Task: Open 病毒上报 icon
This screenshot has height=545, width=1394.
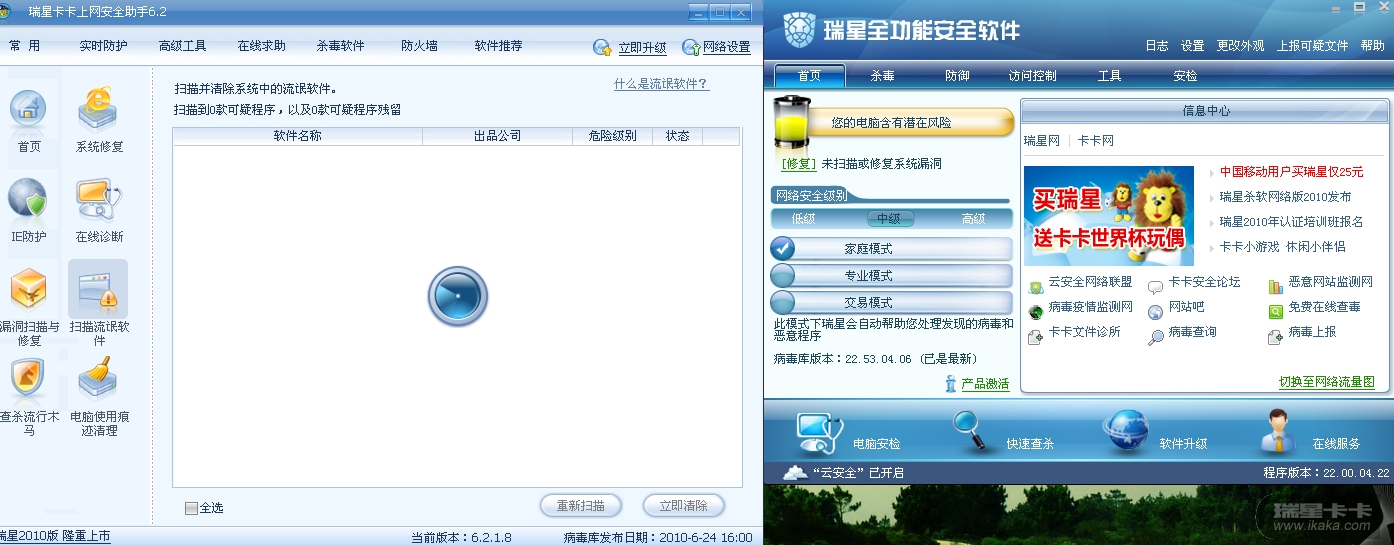Action: [x=1275, y=337]
